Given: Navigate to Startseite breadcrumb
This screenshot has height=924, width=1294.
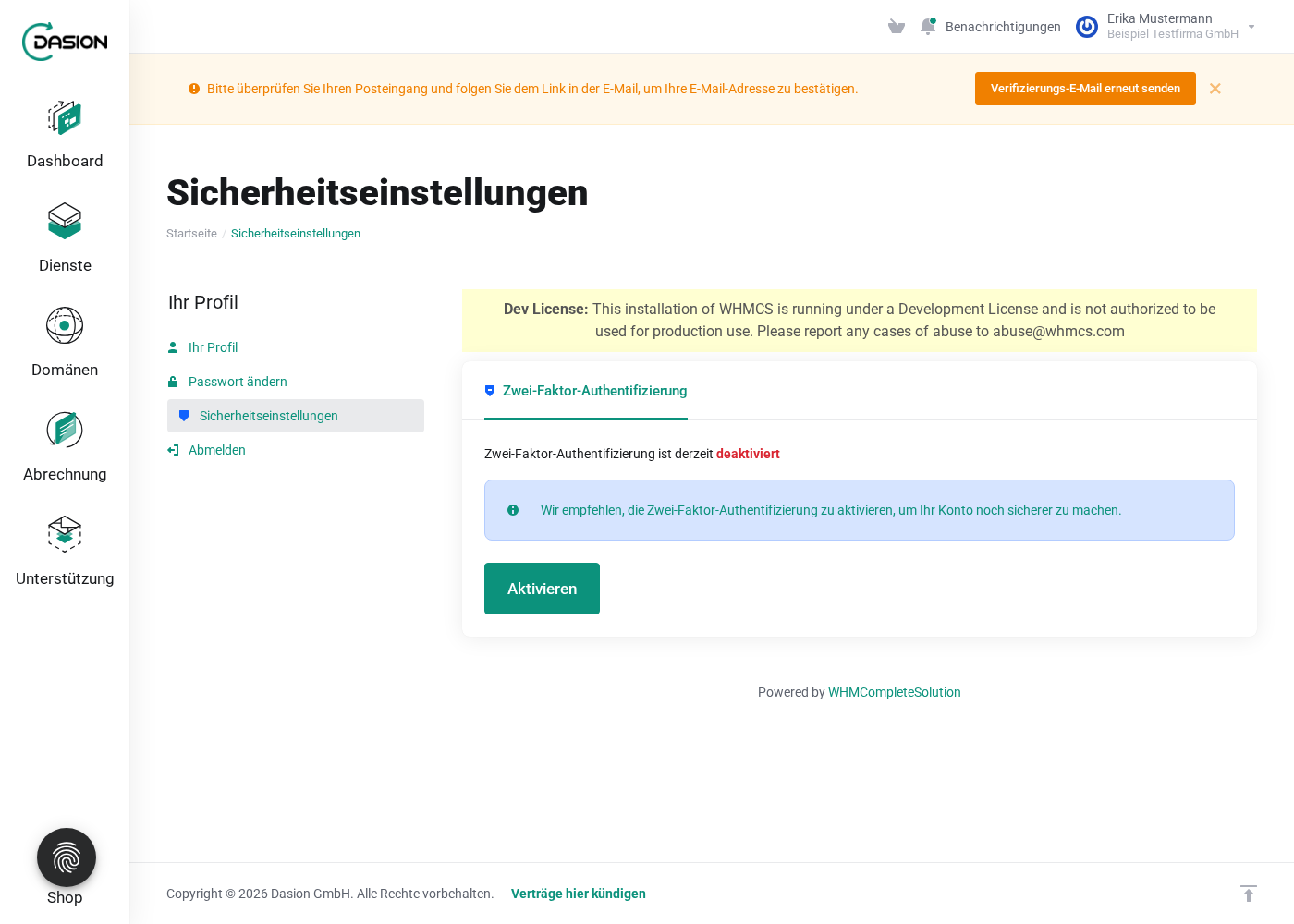Looking at the screenshot, I should pyautogui.click(x=191, y=234).
